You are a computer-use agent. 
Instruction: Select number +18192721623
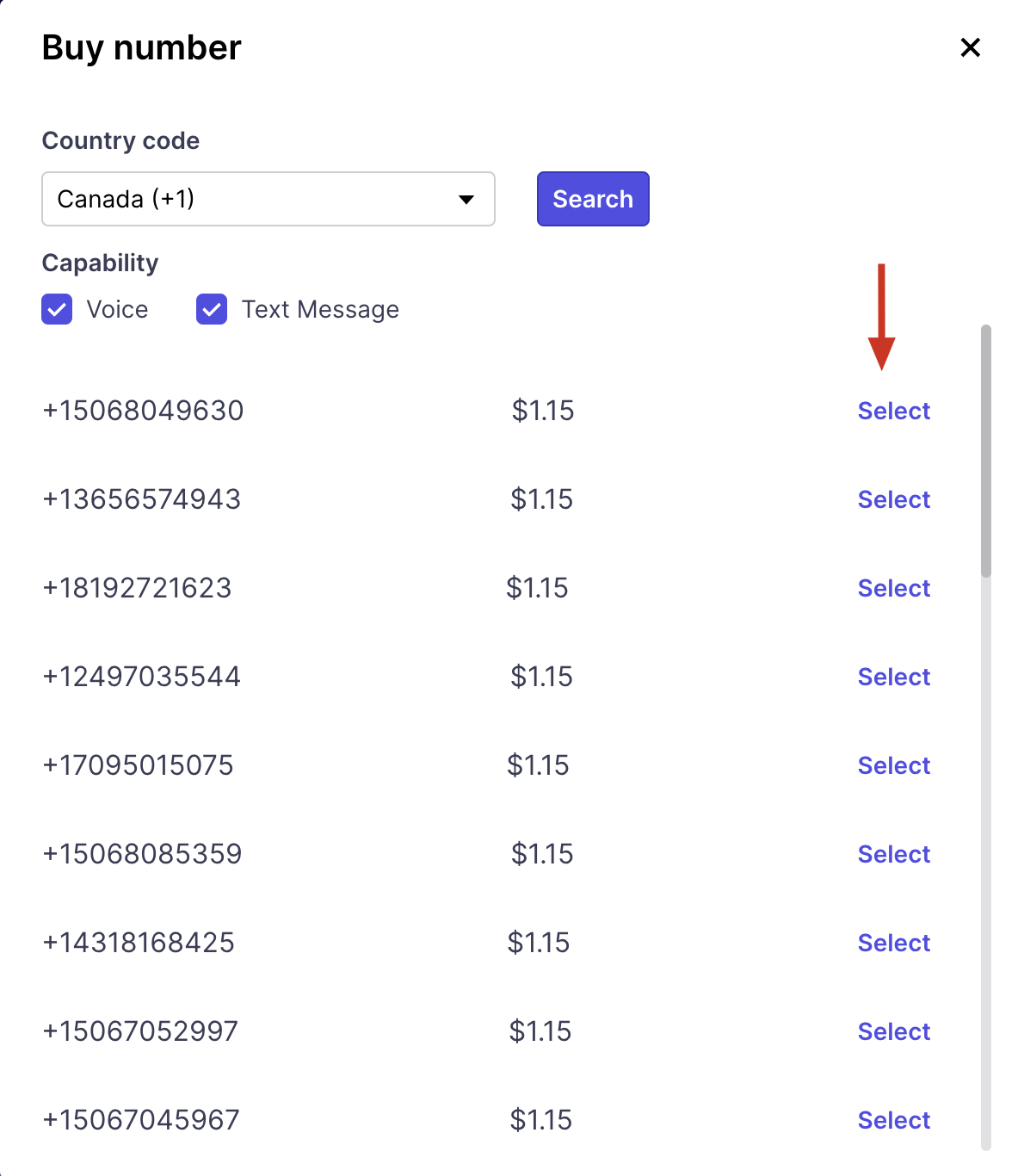click(893, 588)
